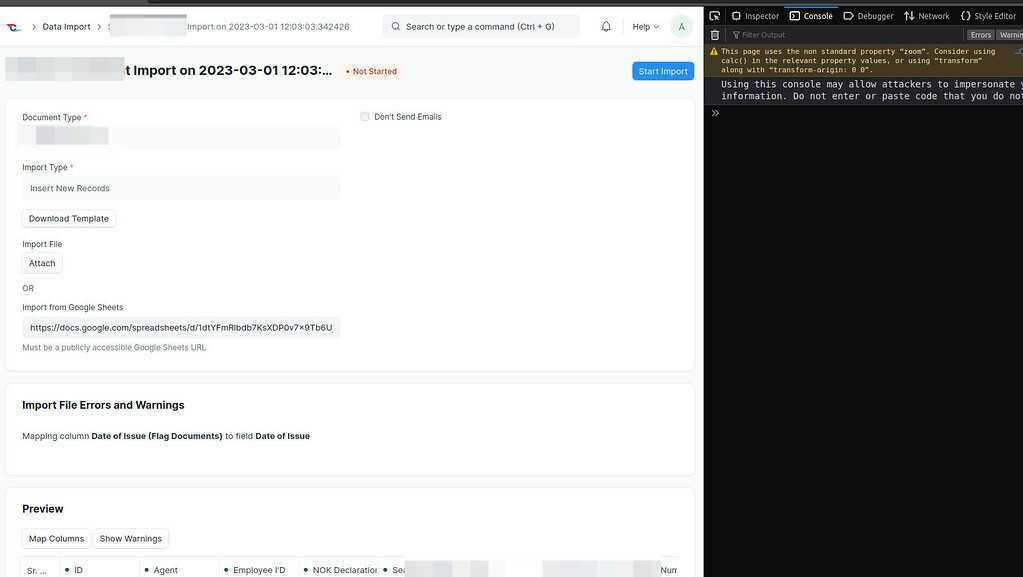This screenshot has height=577, width=1023.
Task: Clear the console with the trash icon
Action: click(x=714, y=34)
